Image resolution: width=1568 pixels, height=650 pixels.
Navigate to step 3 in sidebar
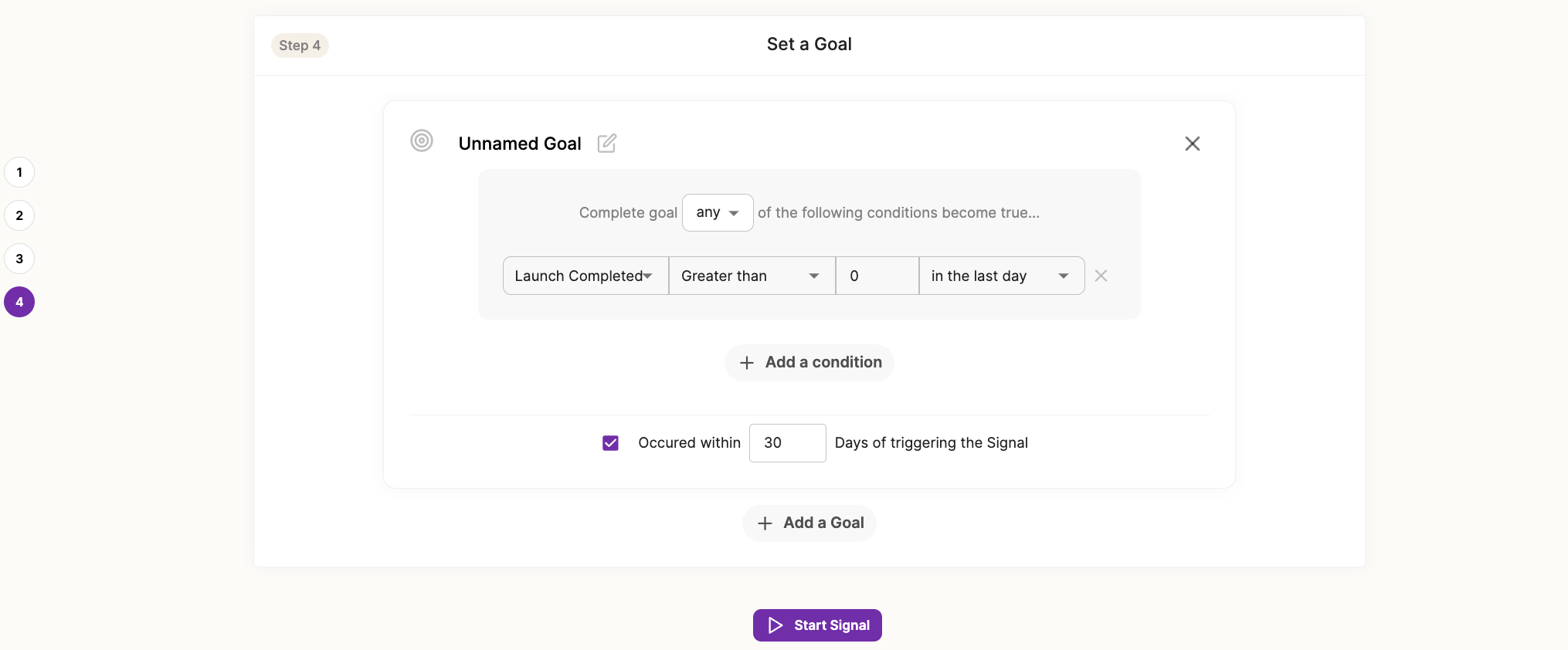point(19,259)
